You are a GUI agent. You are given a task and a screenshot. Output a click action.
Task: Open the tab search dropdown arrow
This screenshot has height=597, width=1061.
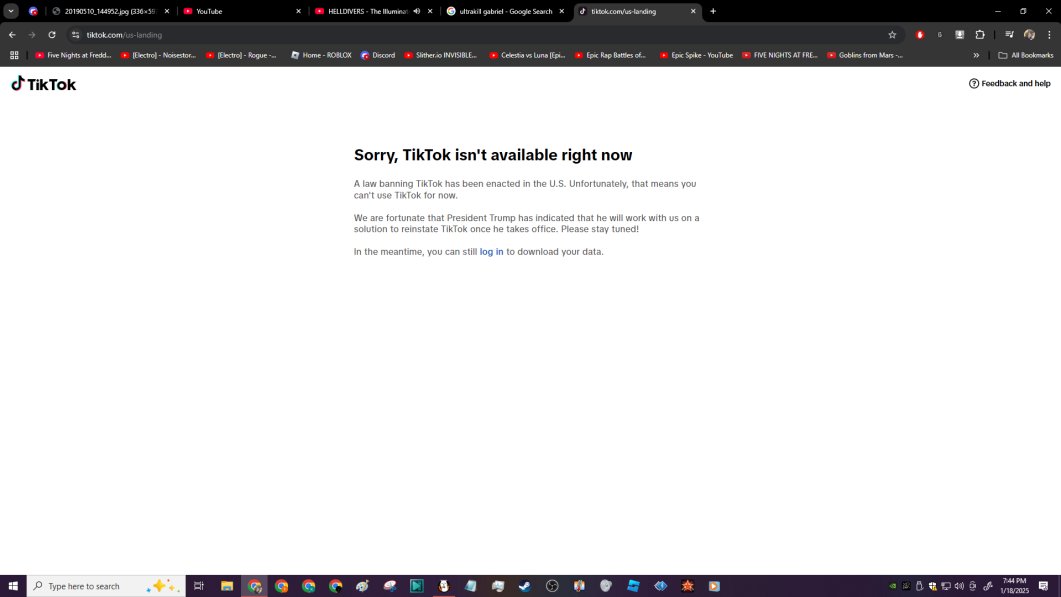pos(11,11)
